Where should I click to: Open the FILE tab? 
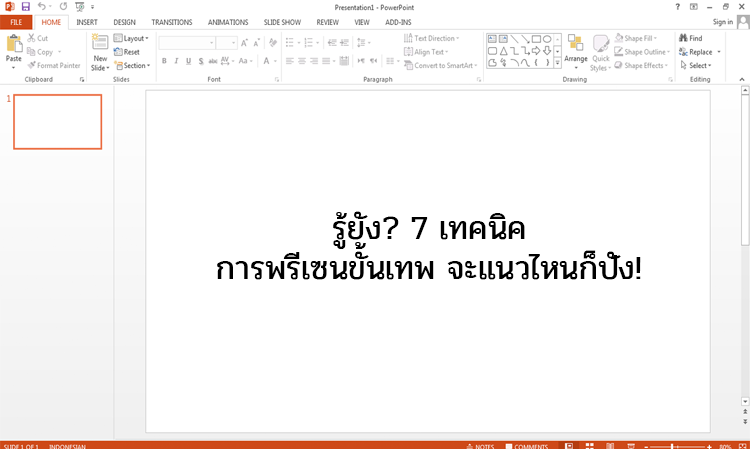click(16, 22)
